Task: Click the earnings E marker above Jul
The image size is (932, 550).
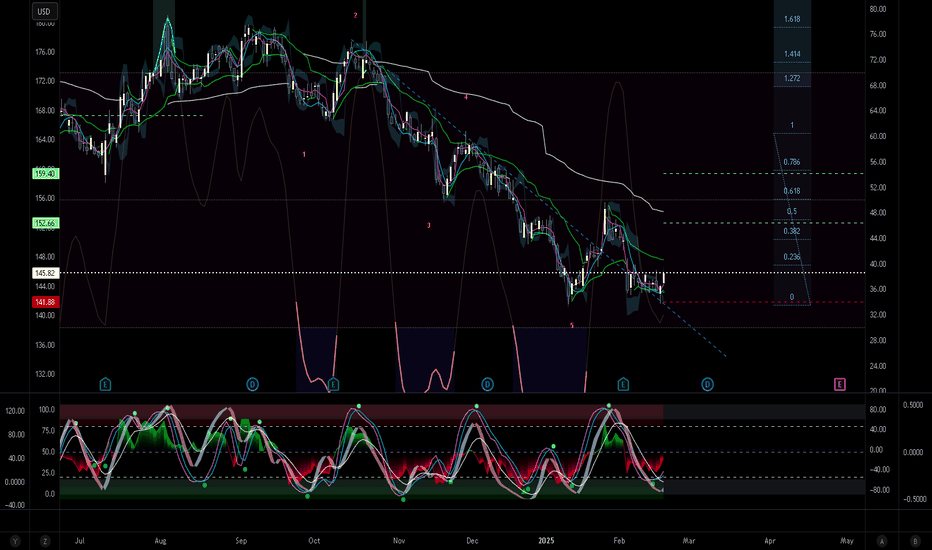Action: (105, 384)
